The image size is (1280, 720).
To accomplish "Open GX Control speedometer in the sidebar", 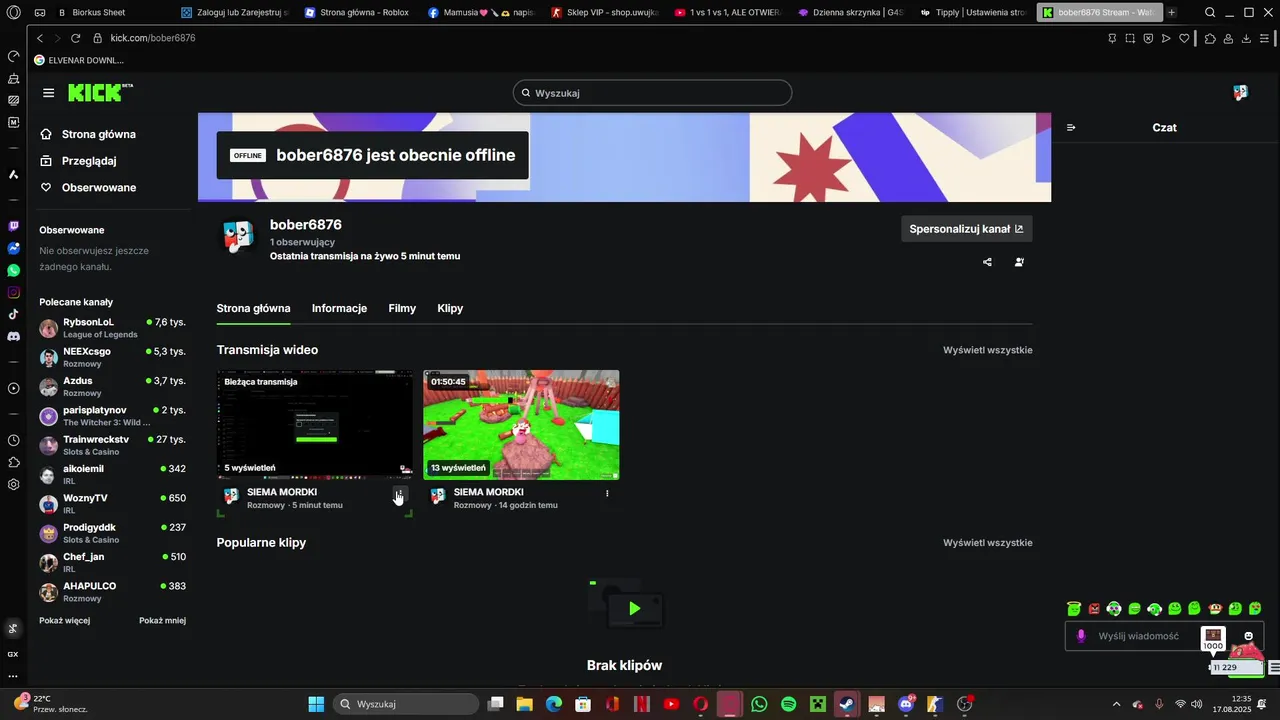I will [13, 56].
